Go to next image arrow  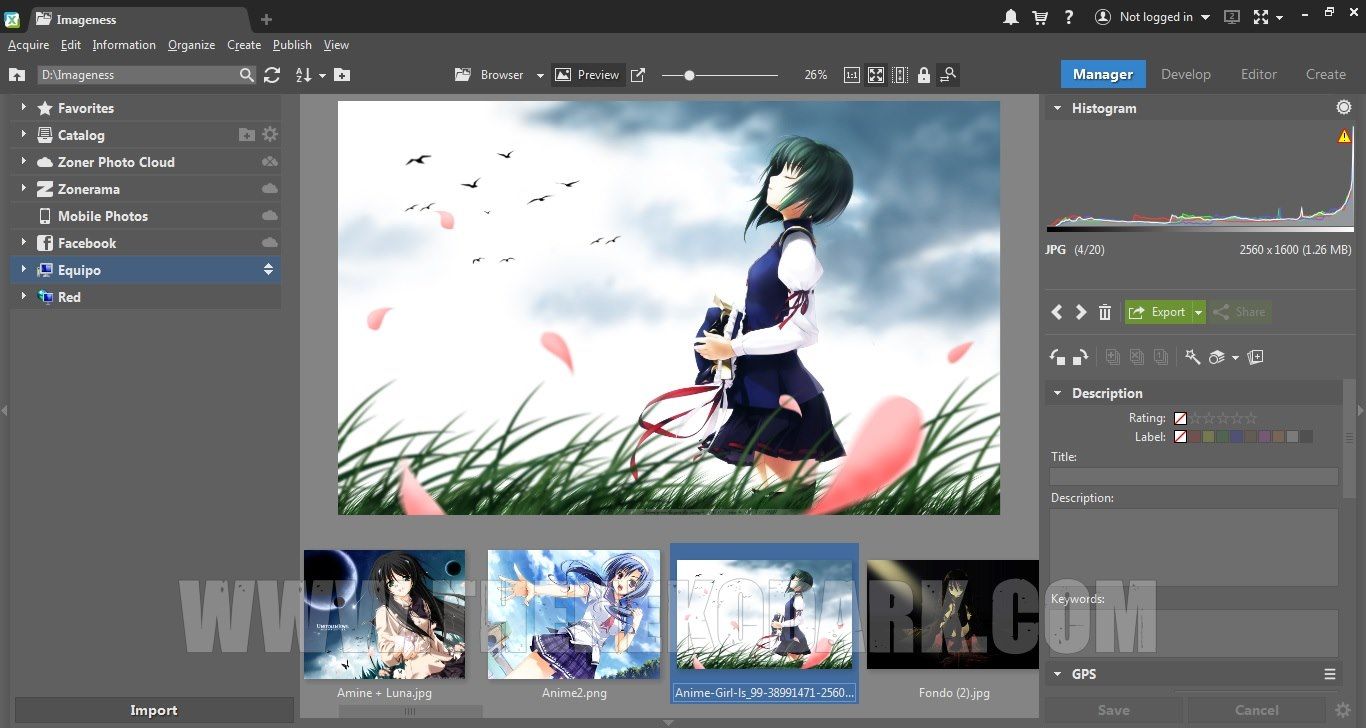(1080, 312)
